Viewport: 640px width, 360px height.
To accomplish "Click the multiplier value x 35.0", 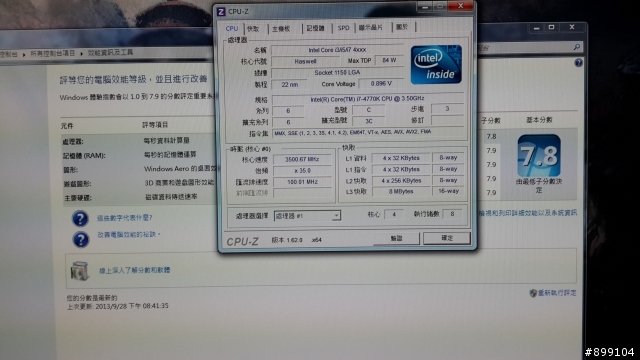I will point(302,171).
